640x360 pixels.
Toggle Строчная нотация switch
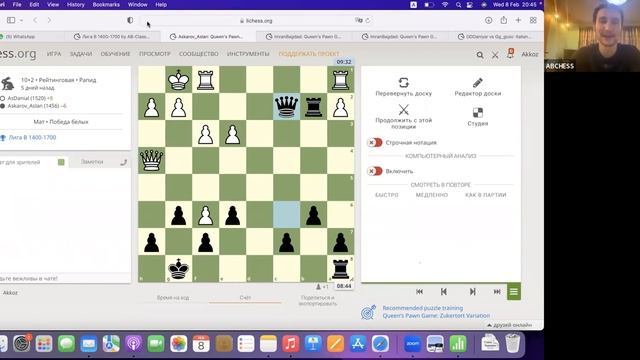(x=375, y=142)
